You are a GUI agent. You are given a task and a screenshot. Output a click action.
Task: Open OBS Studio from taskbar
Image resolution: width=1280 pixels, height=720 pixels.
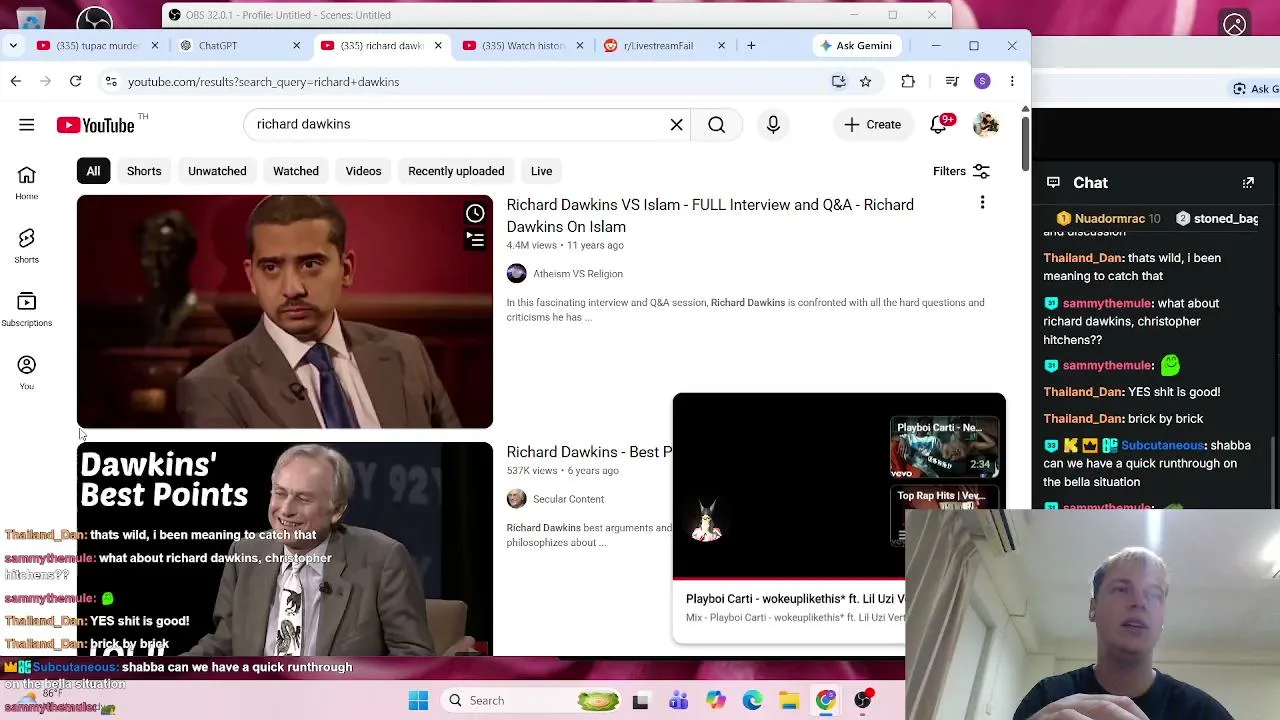pyautogui.click(x=863, y=700)
